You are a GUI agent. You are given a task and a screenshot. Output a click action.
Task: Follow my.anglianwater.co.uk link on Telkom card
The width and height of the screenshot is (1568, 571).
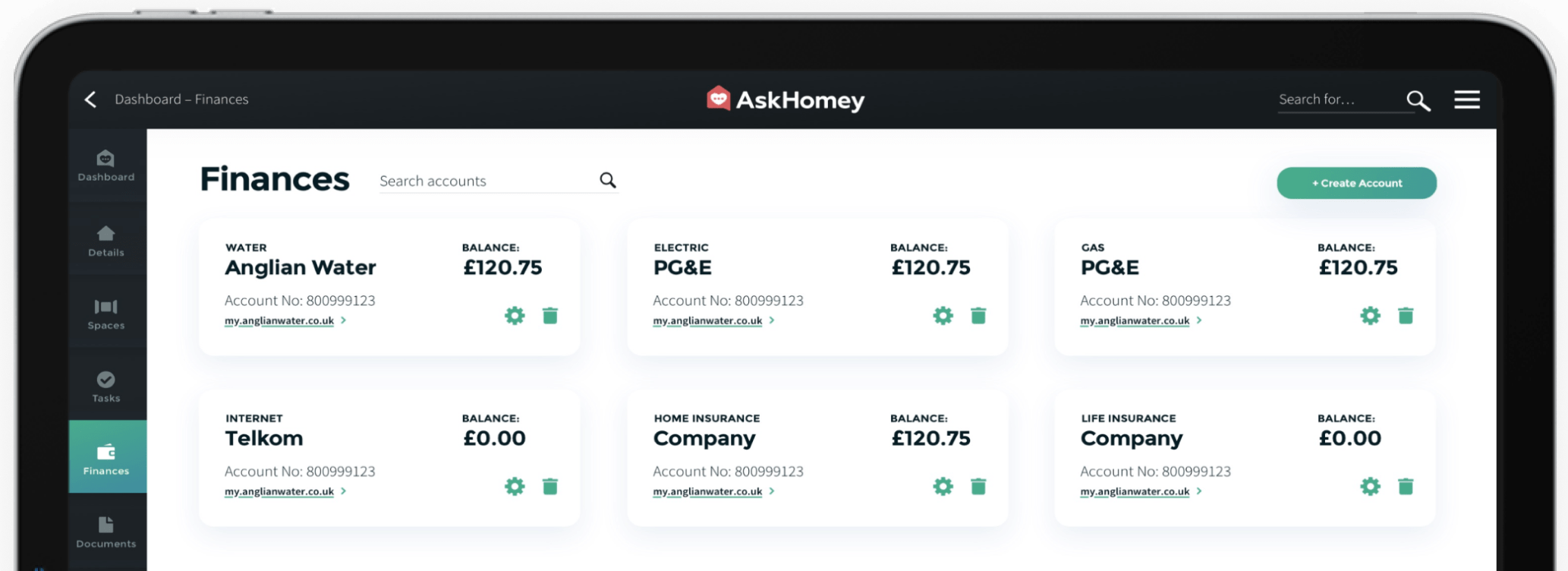point(279,491)
